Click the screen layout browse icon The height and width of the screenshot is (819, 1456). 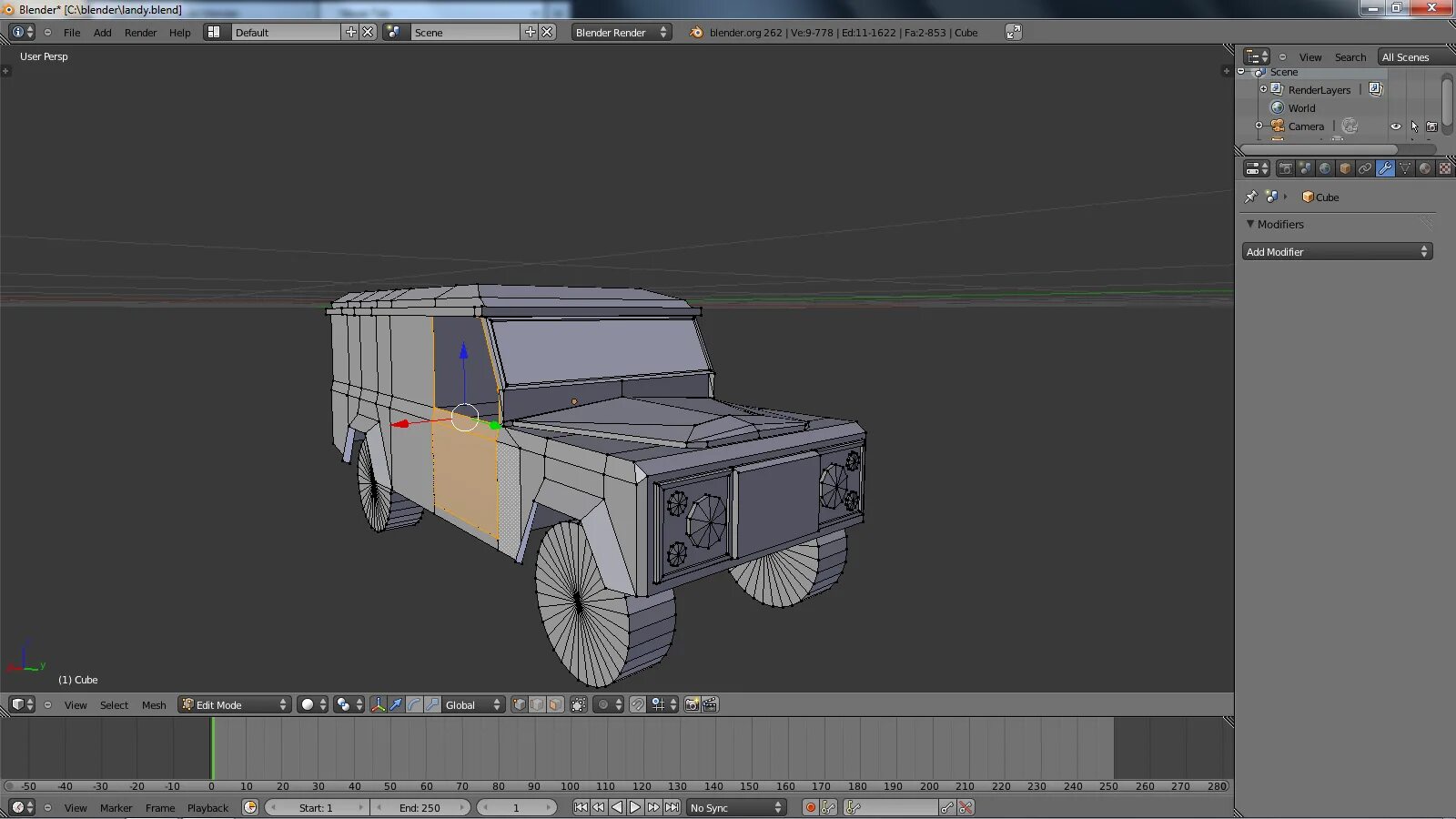click(x=214, y=32)
